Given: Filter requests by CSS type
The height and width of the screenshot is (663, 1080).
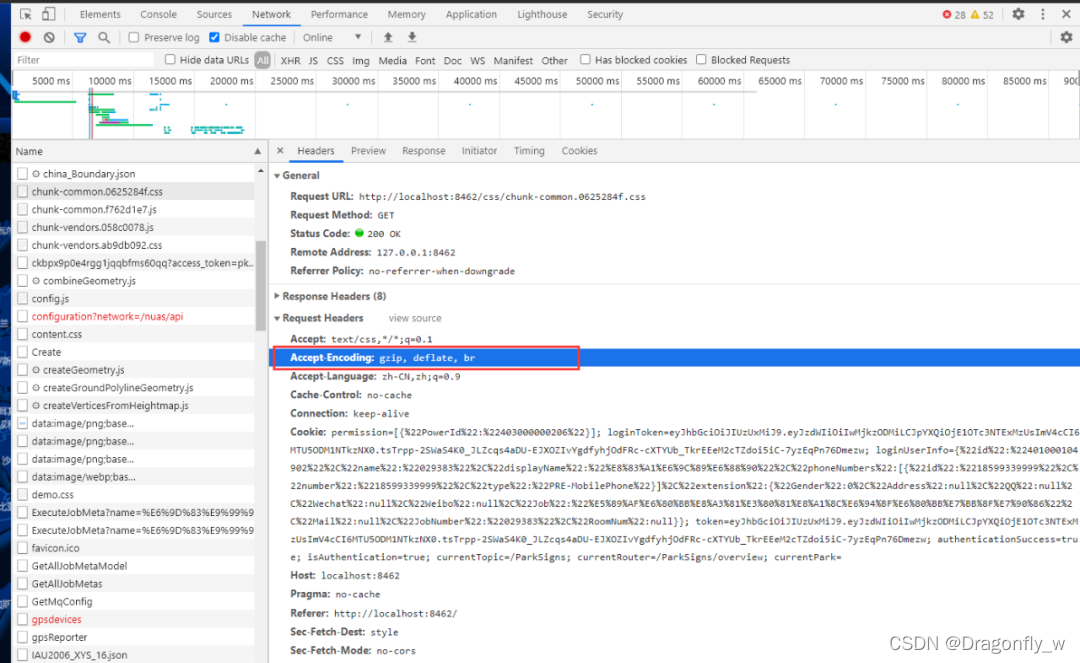Looking at the screenshot, I should click(x=335, y=60).
